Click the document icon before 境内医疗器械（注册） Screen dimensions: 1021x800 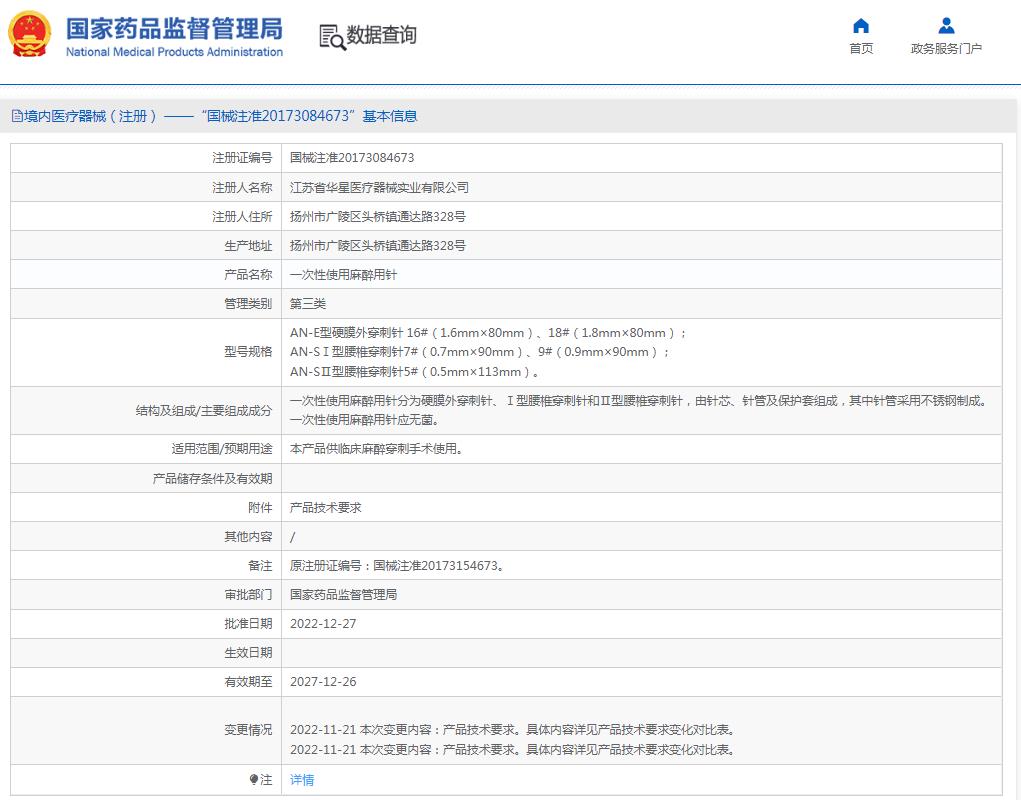tap(17, 116)
